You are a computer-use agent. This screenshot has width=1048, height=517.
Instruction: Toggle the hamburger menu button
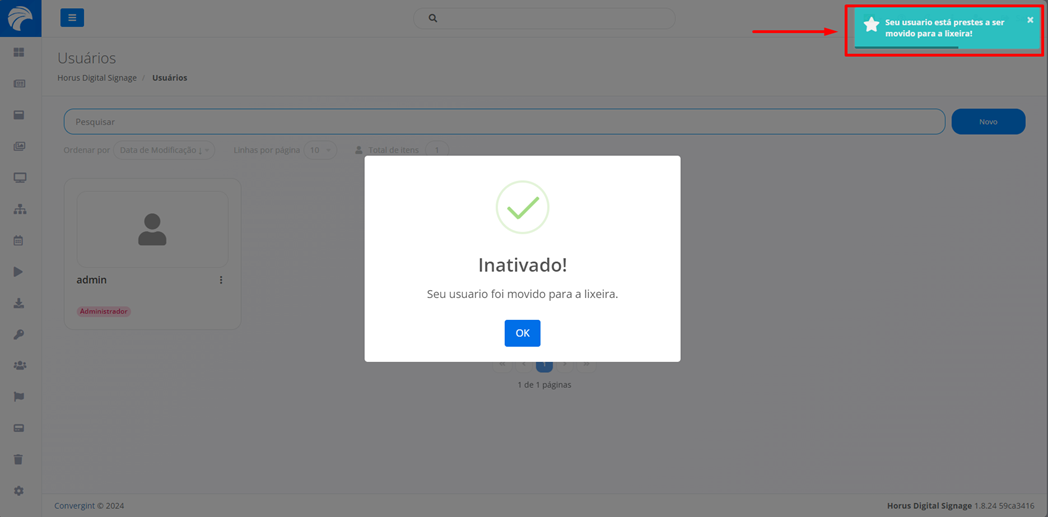72,18
